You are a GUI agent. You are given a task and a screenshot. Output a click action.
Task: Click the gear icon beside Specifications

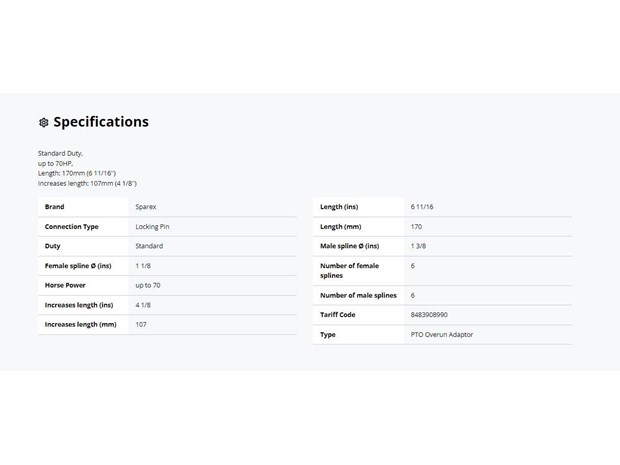(43, 123)
